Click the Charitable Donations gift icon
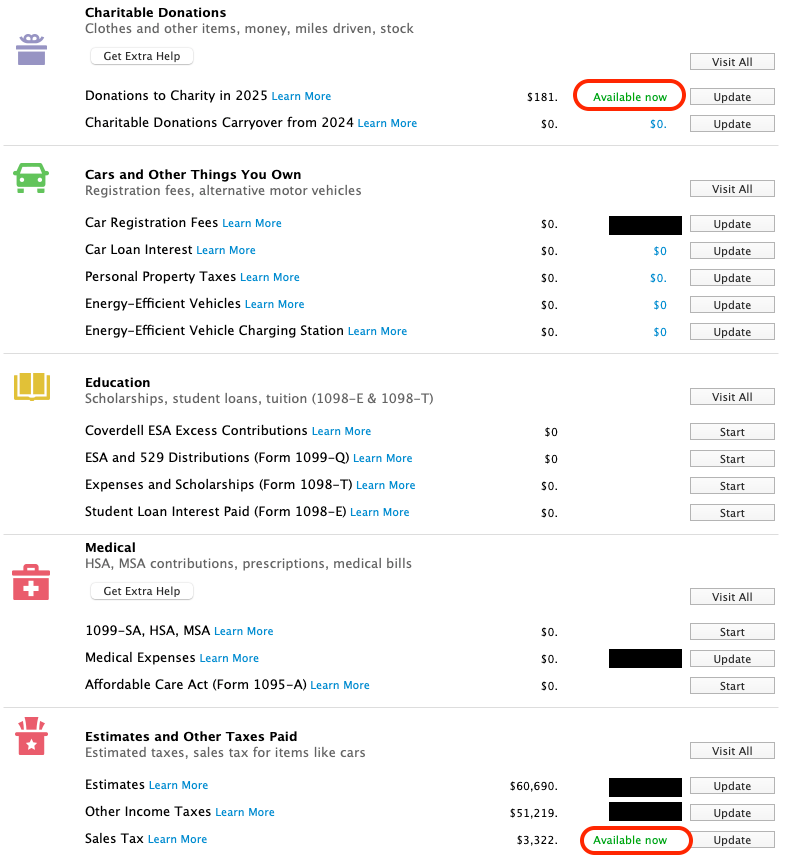Image resolution: width=794 pixels, height=855 pixels. (31, 48)
